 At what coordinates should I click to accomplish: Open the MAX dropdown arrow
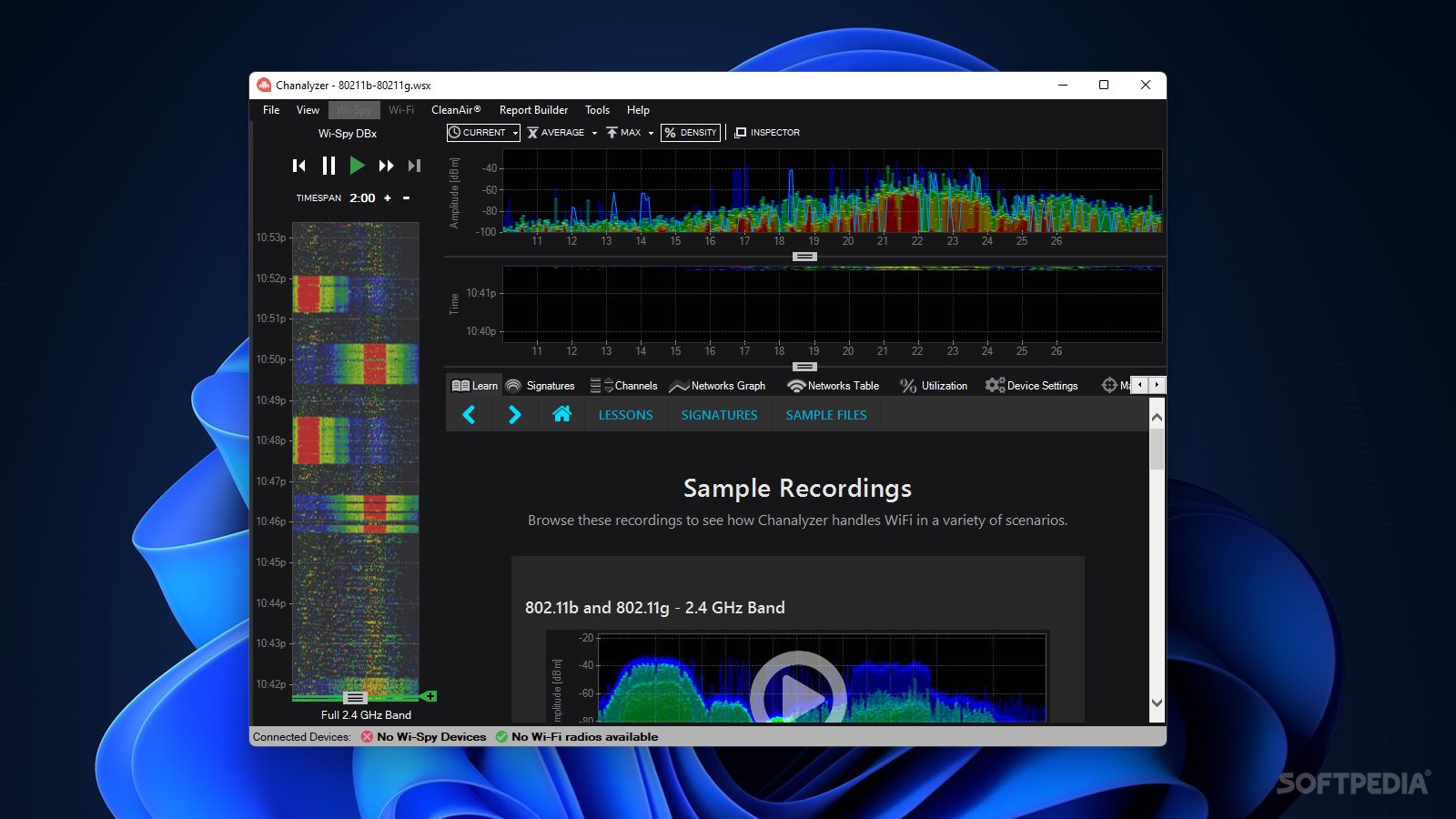point(651,133)
